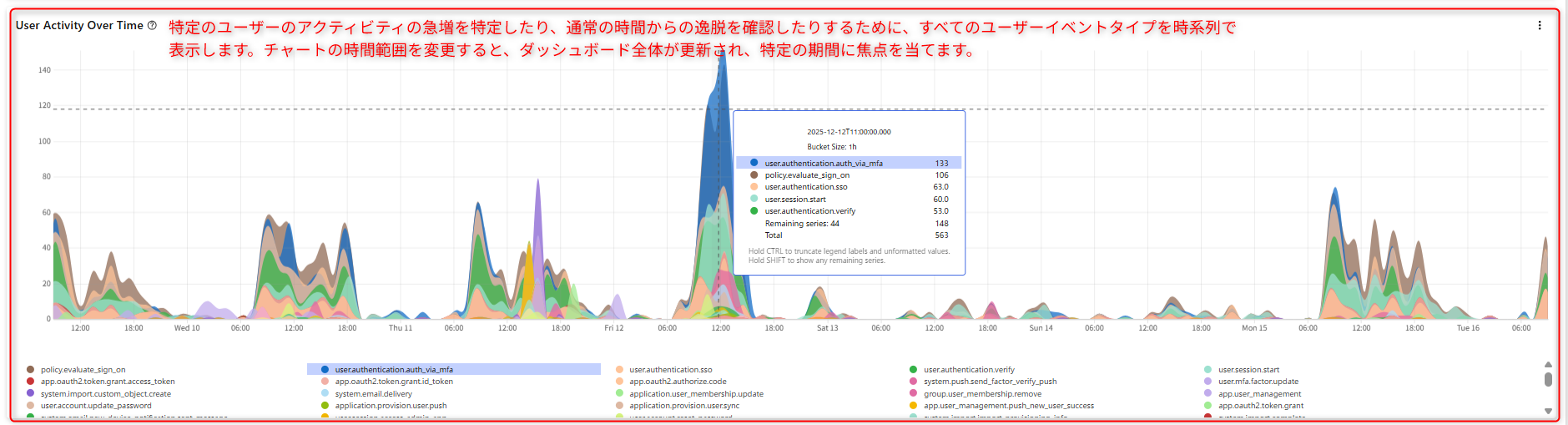Click the 60 y-axis label
The width and height of the screenshot is (1568, 425).
(x=47, y=212)
